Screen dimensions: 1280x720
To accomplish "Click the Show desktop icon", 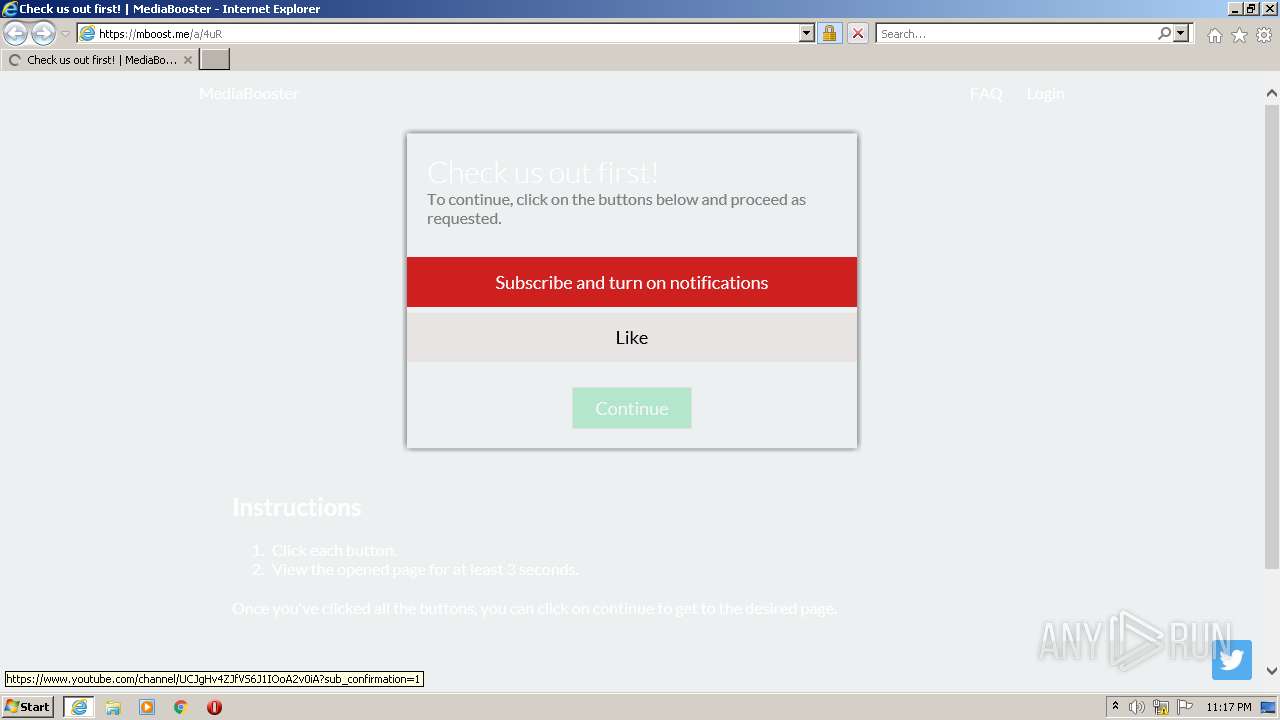I will click(1269, 707).
